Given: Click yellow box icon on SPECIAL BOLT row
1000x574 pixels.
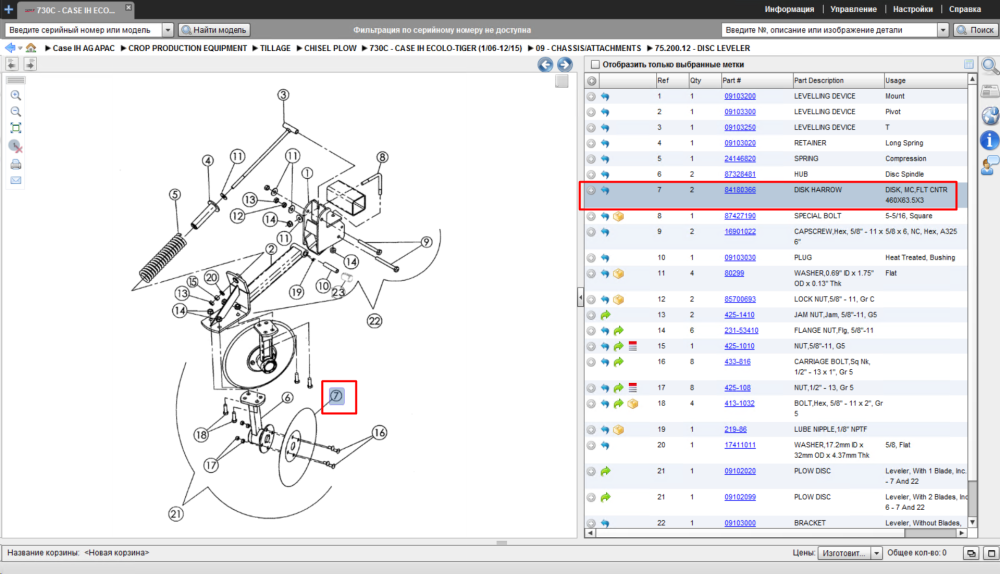Looking at the screenshot, I should point(618,216).
